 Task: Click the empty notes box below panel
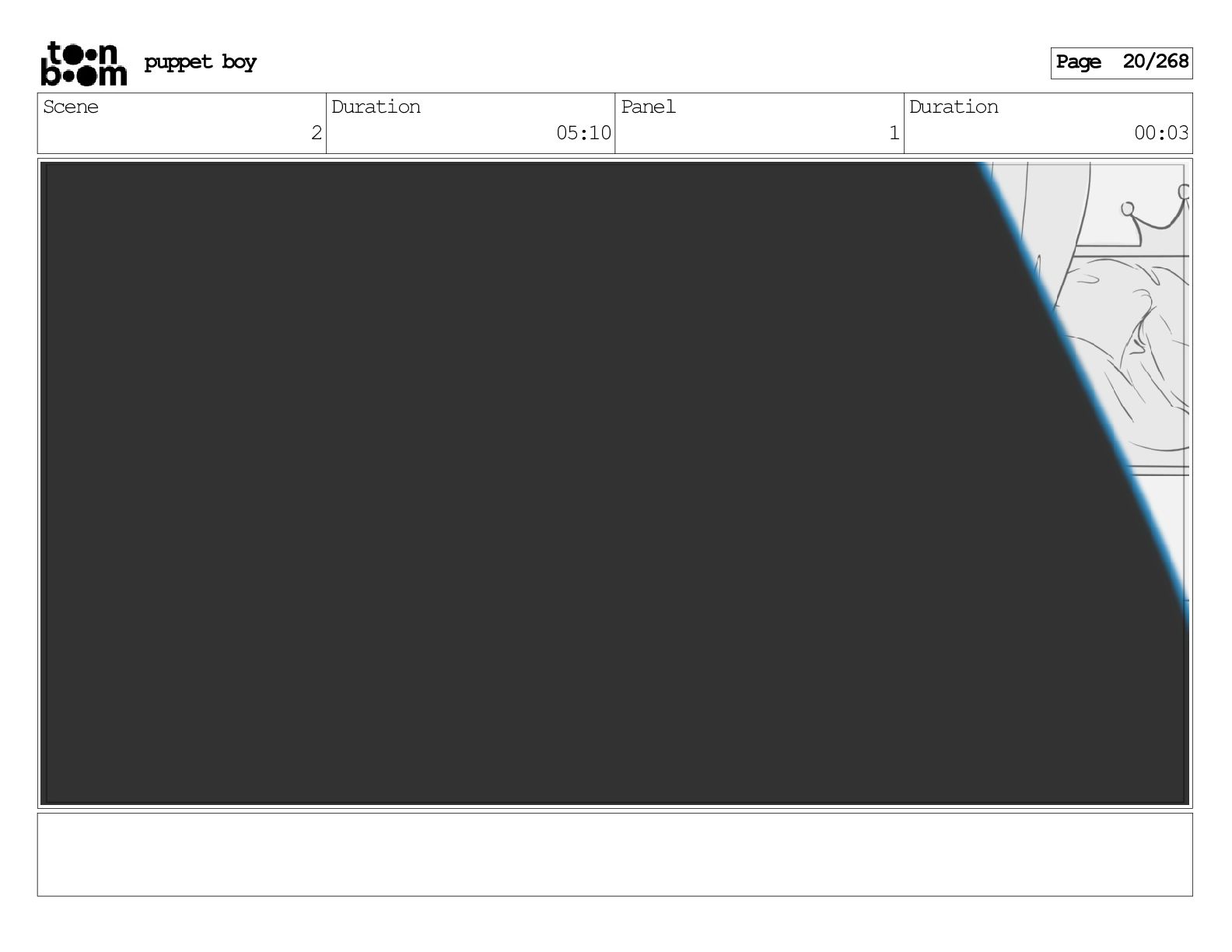[x=614, y=855]
